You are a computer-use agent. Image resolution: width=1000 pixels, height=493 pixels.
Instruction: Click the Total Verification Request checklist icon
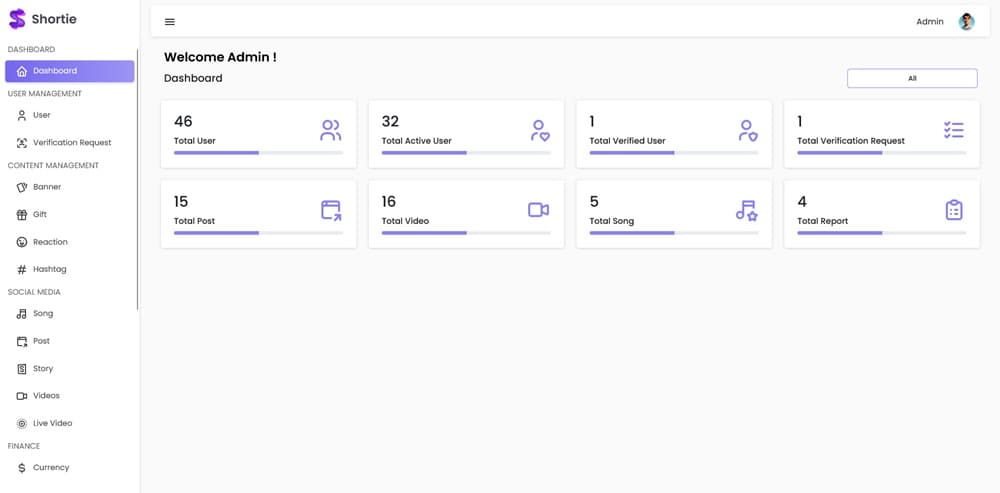[954, 130]
